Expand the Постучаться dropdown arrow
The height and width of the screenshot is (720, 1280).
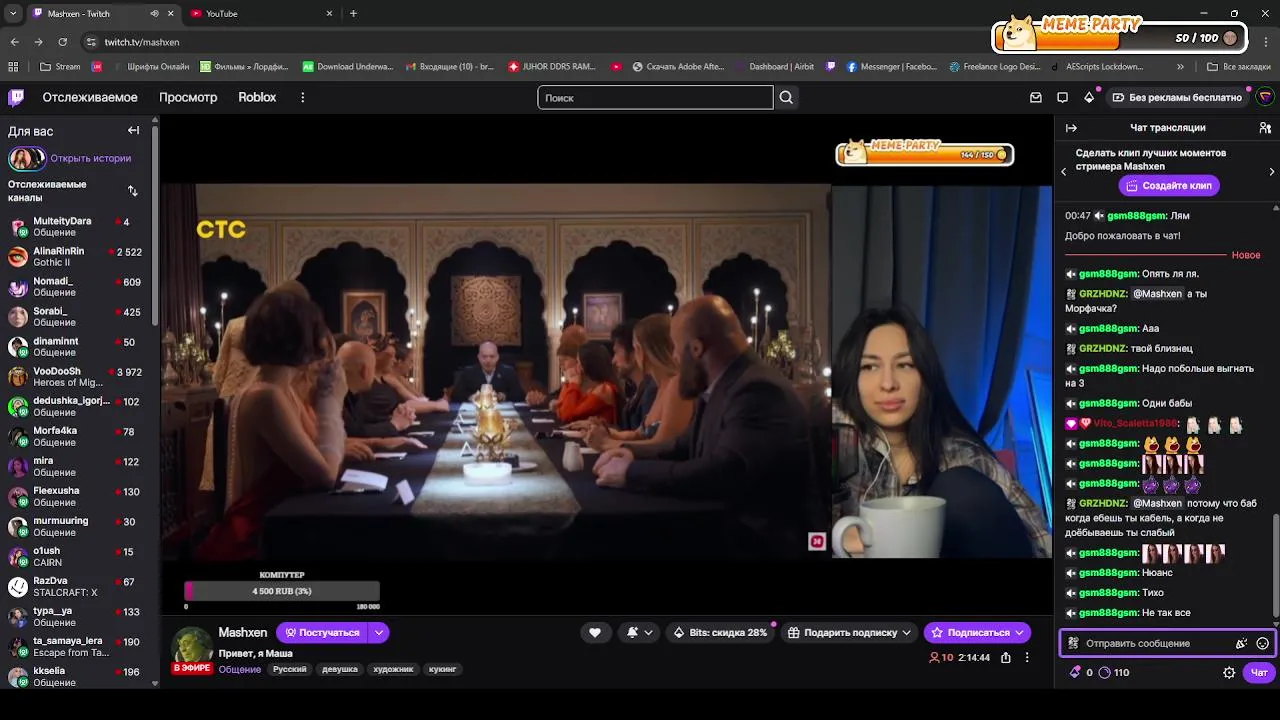(x=379, y=632)
